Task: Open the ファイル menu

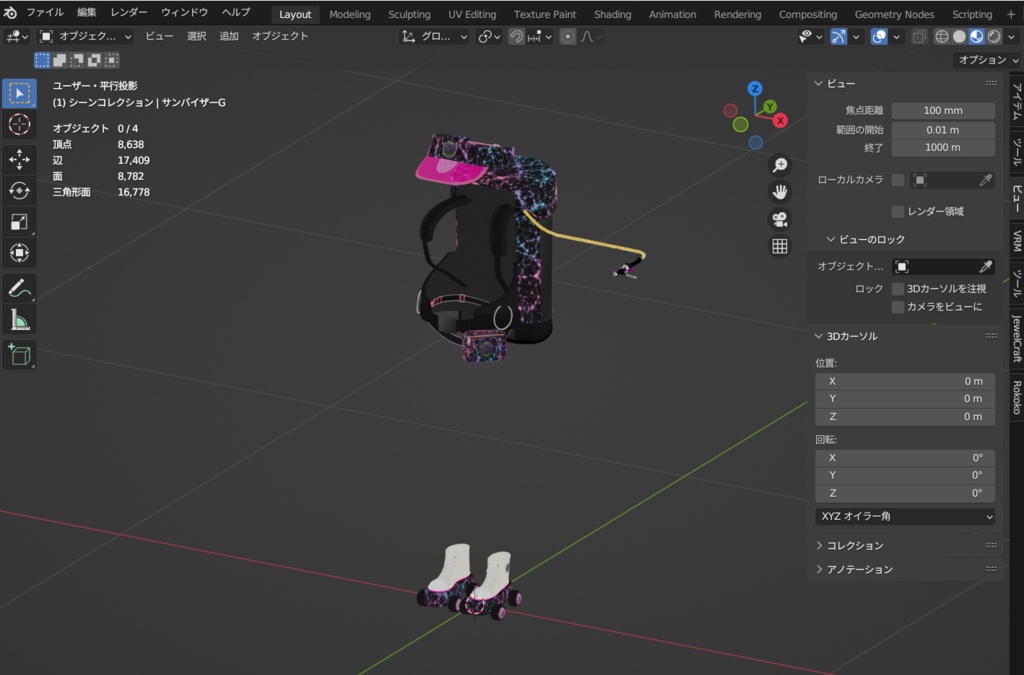Action: click(44, 12)
